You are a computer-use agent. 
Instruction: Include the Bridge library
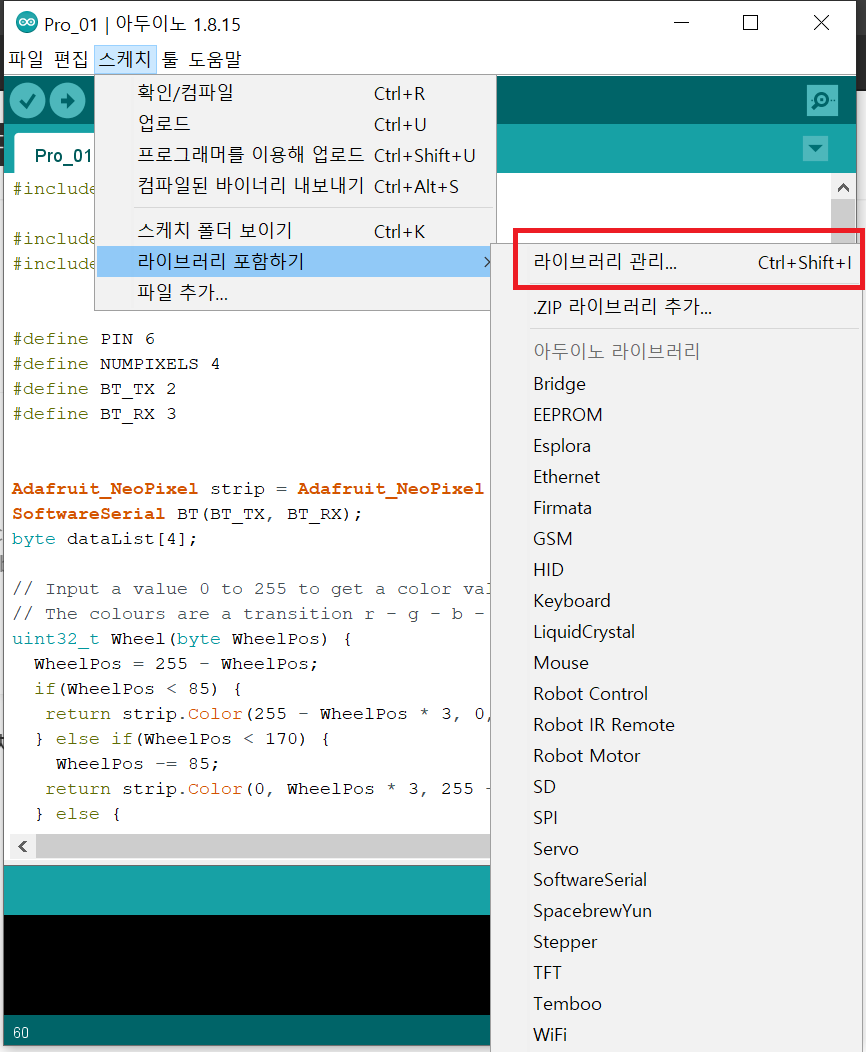[x=678, y=384]
